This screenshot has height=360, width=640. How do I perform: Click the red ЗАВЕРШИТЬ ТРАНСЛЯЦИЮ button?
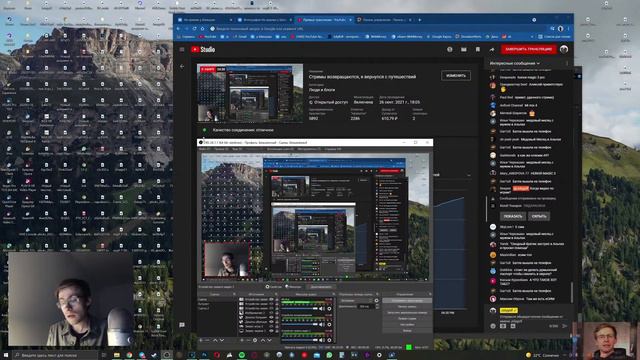click(529, 49)
